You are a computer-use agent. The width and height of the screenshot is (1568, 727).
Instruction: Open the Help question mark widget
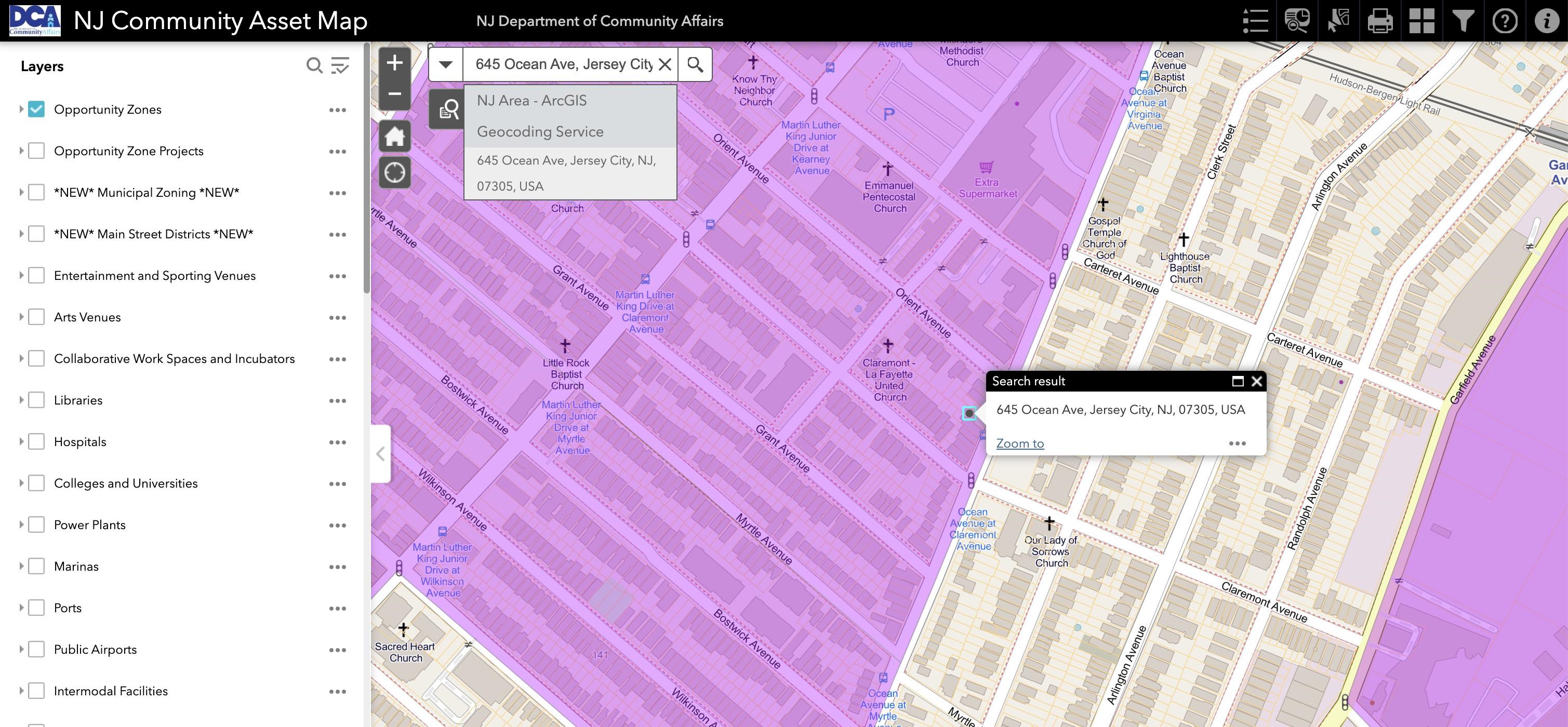(1505, 21)
